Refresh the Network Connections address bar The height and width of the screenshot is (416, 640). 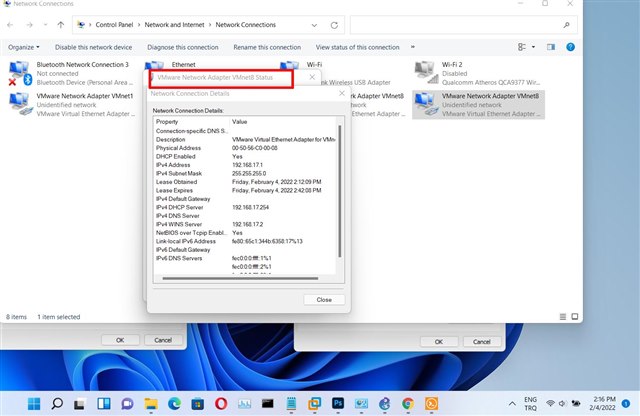click(334, 25)
